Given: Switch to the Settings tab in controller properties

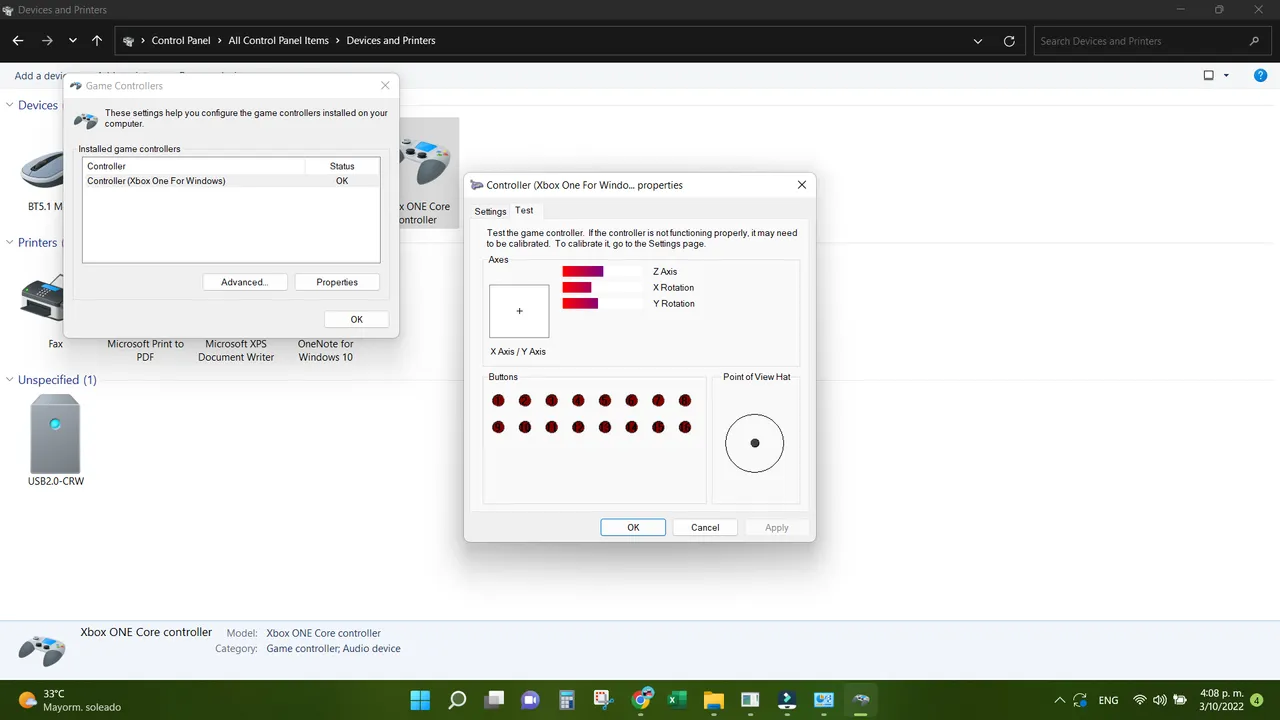Looking at the screenshot, I should [490, 212].
